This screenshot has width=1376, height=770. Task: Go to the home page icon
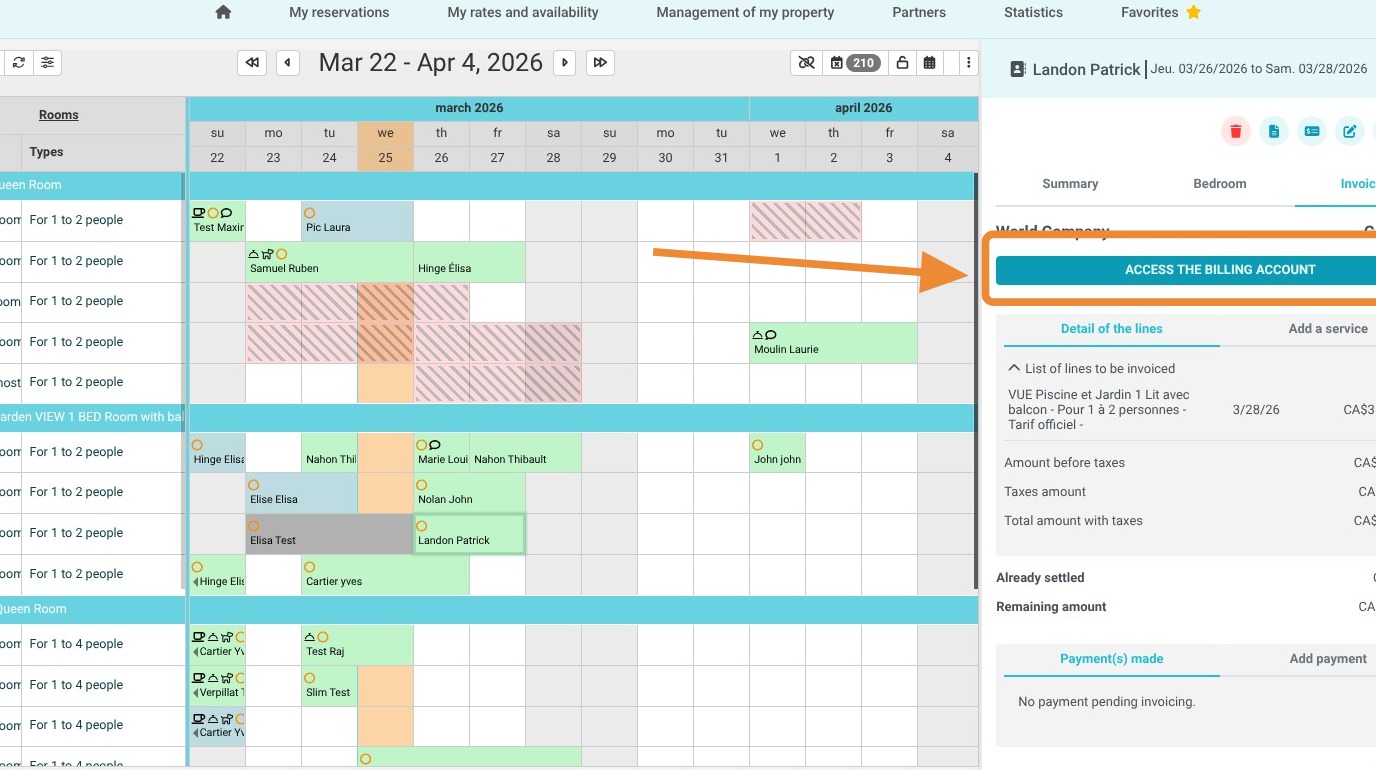click(223, 12)
